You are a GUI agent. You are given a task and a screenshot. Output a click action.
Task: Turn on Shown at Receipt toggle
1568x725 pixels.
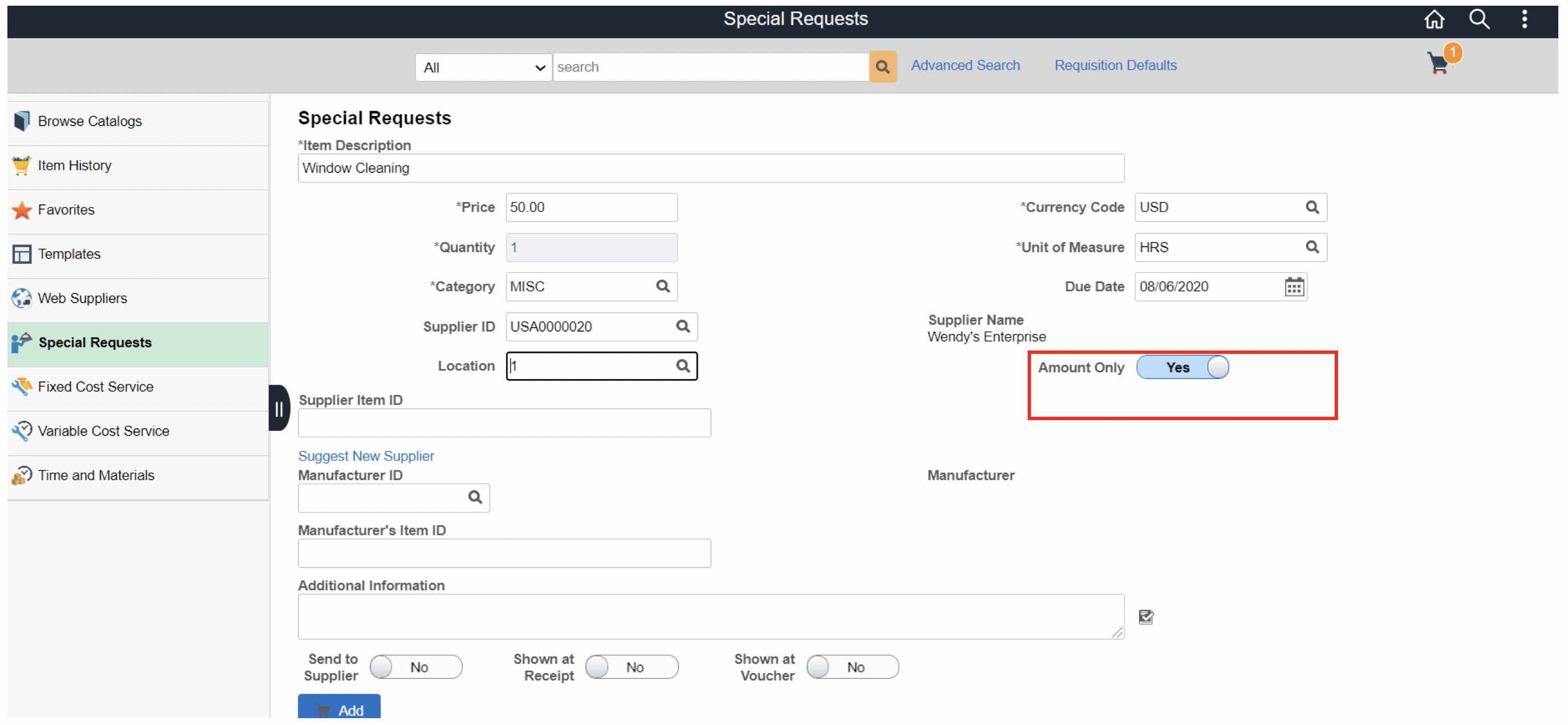tap(632, 668)
